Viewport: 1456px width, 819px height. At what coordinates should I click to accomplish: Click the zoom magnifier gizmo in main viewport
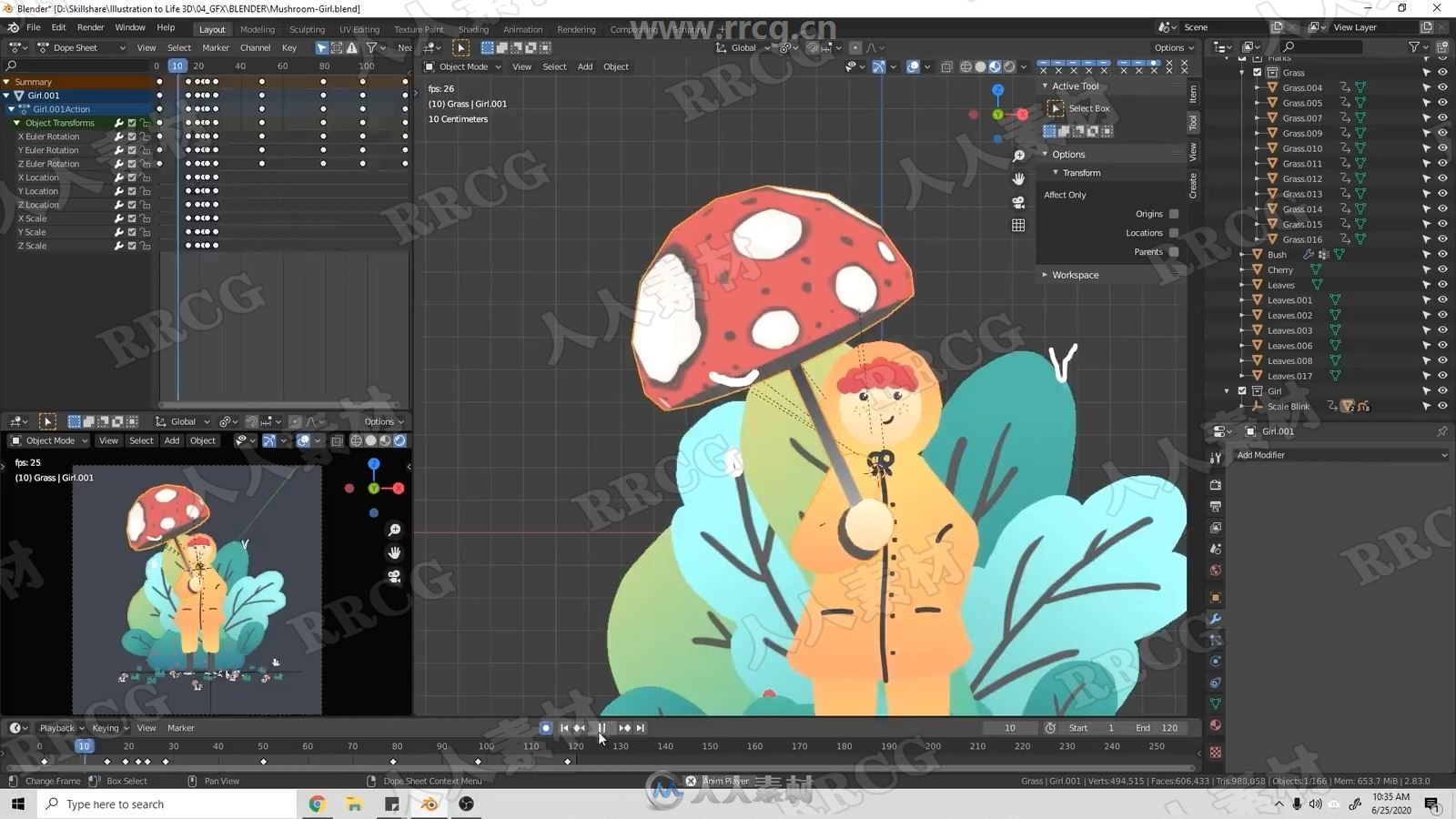(1018, 157)
